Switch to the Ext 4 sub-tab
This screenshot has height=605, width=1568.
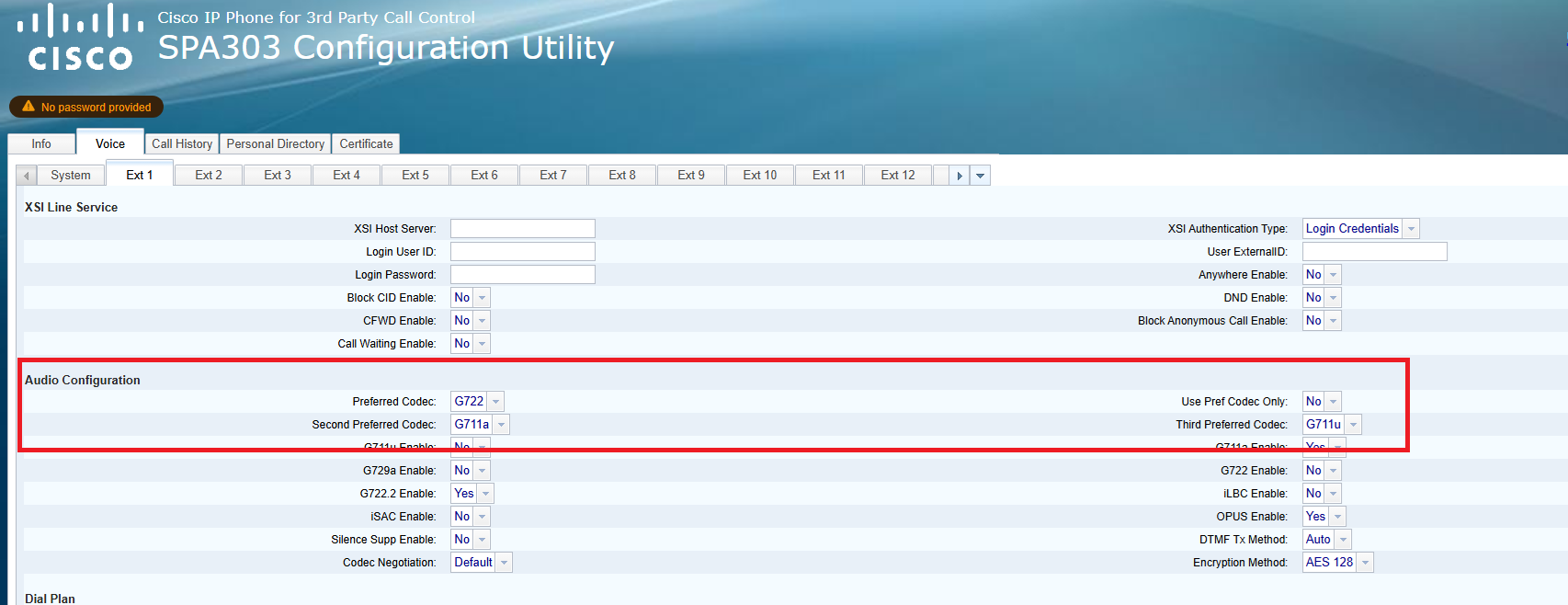(x=347, y=176)
